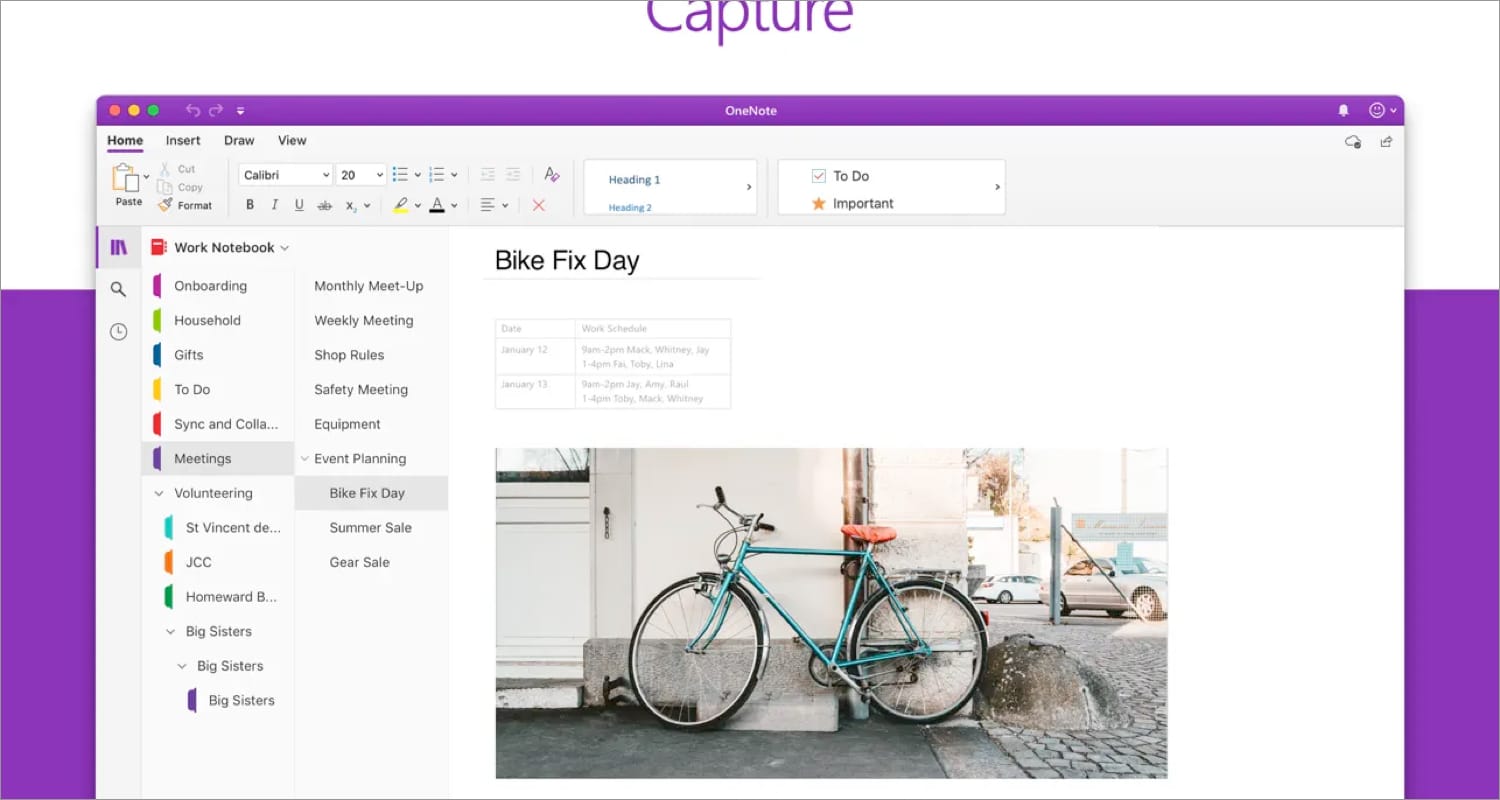Screen dimensions: 1500x800
Task: Click the red X delete icon
Action: point(539,205)
